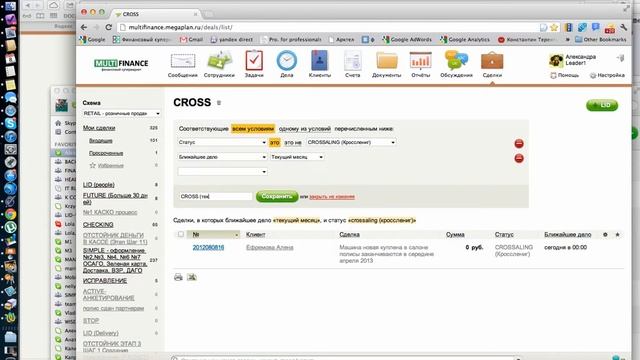Screen dimensions: 640x360
Task: Open the Отчёты (Reports) chart section
Action: point(420,64)
